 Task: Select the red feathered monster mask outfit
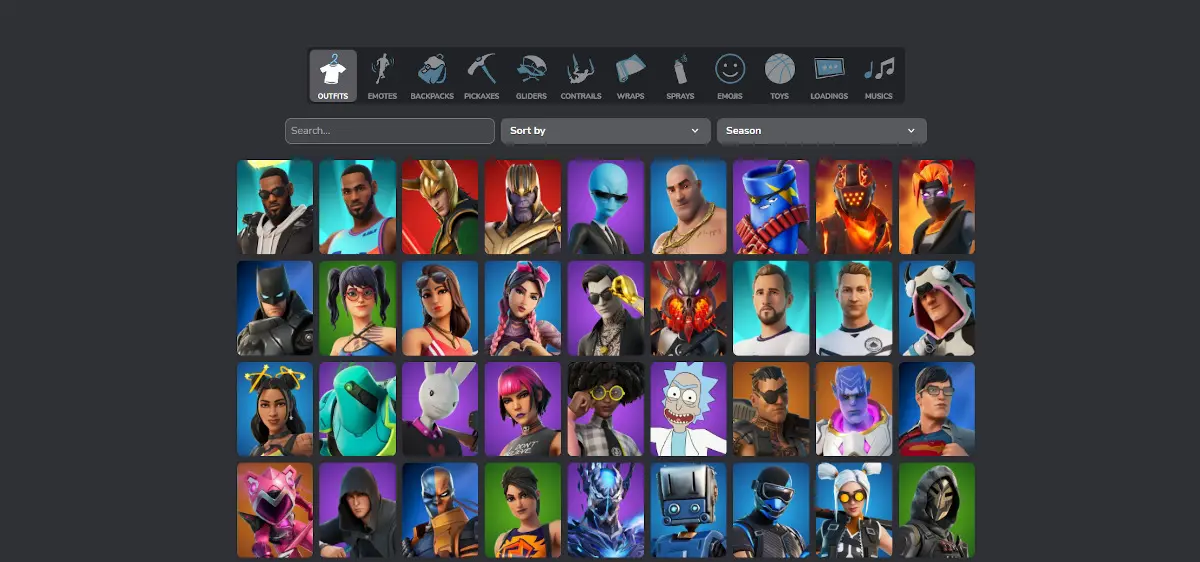pos(689,308)
